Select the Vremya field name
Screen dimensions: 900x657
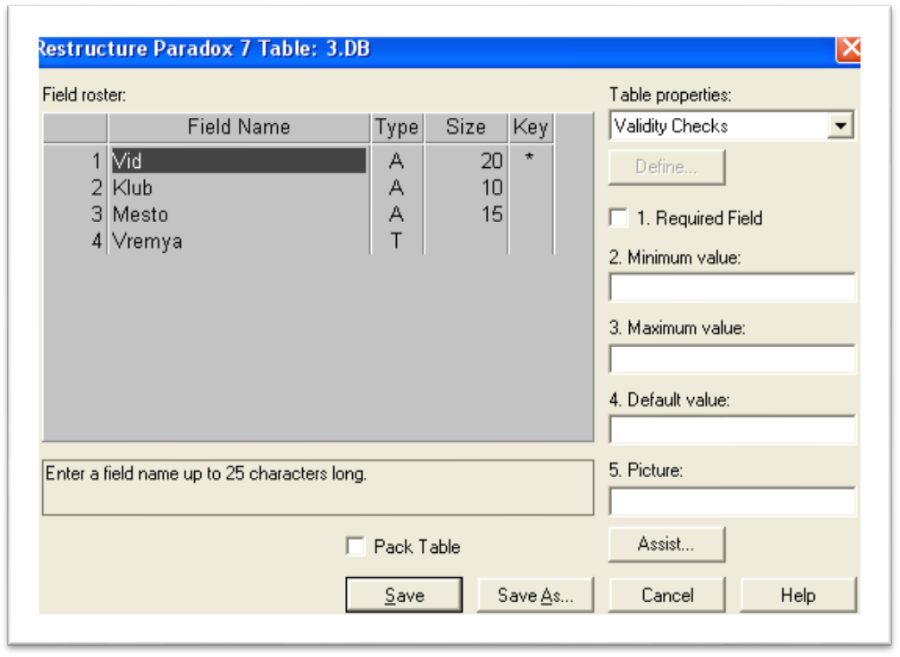coord(239,241)
